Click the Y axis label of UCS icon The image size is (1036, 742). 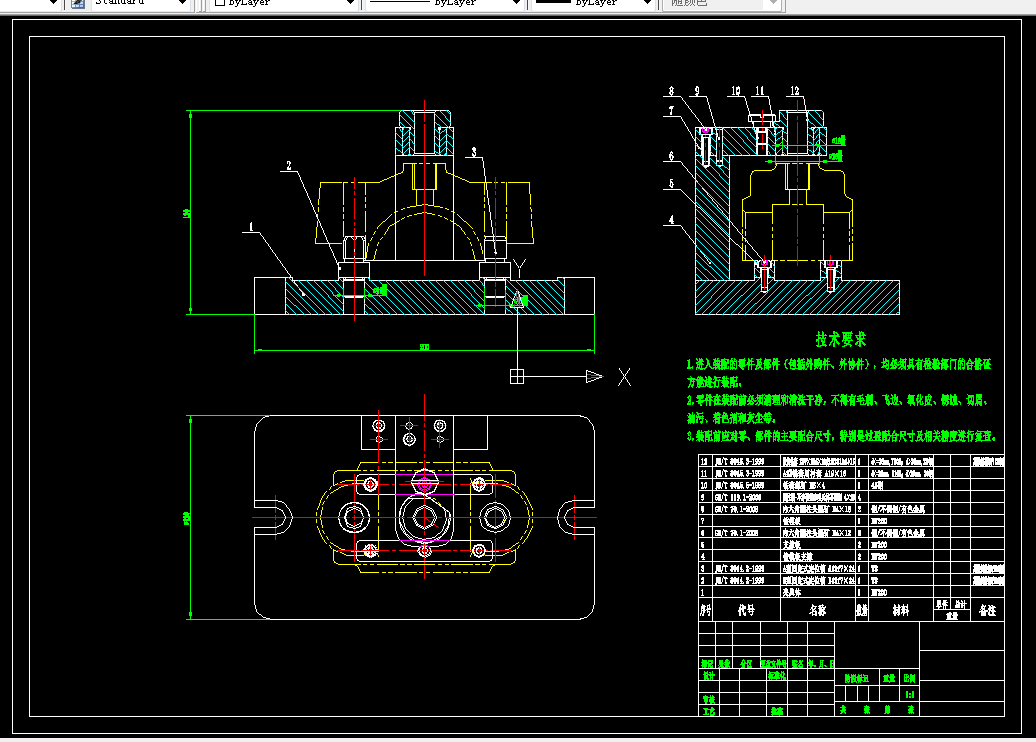coord(519,268)
